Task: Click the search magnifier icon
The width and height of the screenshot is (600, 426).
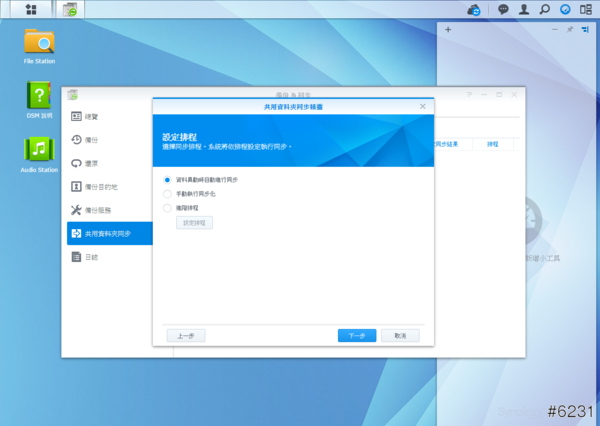Action: [x=544, y=9]
